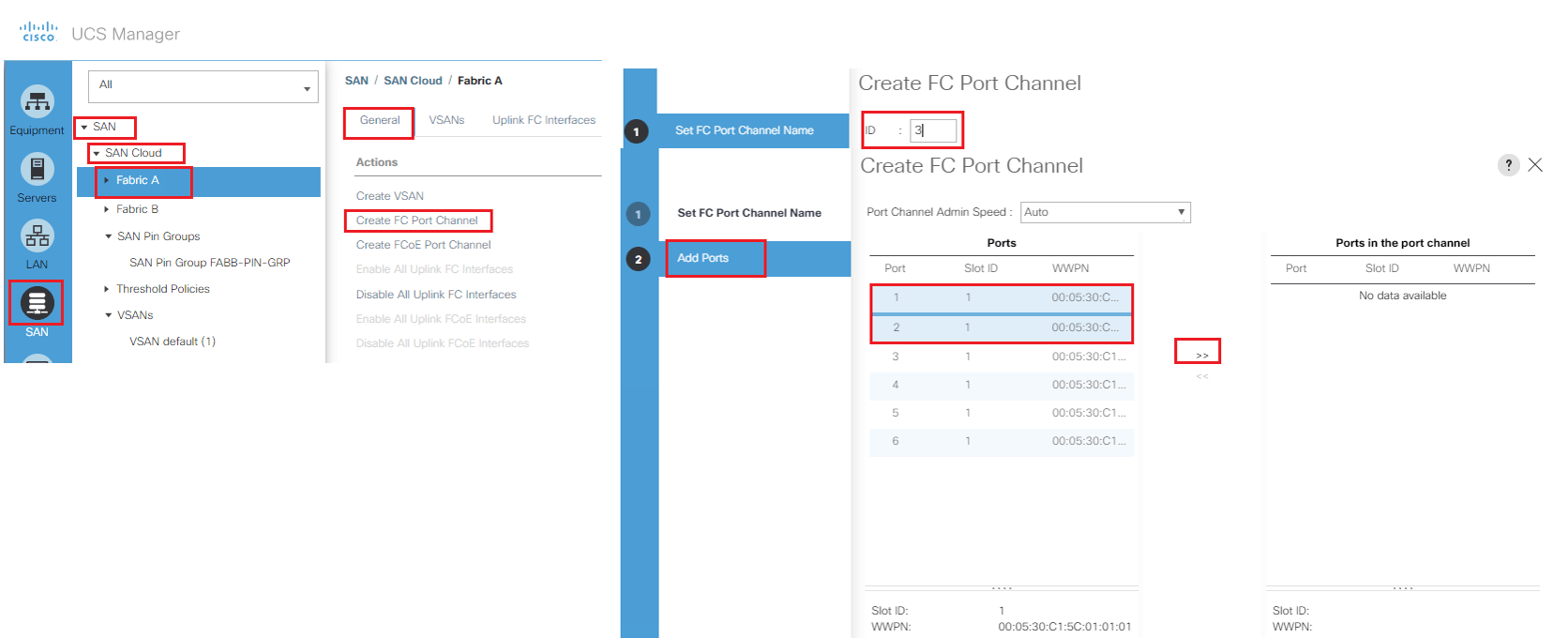
Task: Open the Port Channel Admin Speed dropdown
Action: coord(1106,212)
